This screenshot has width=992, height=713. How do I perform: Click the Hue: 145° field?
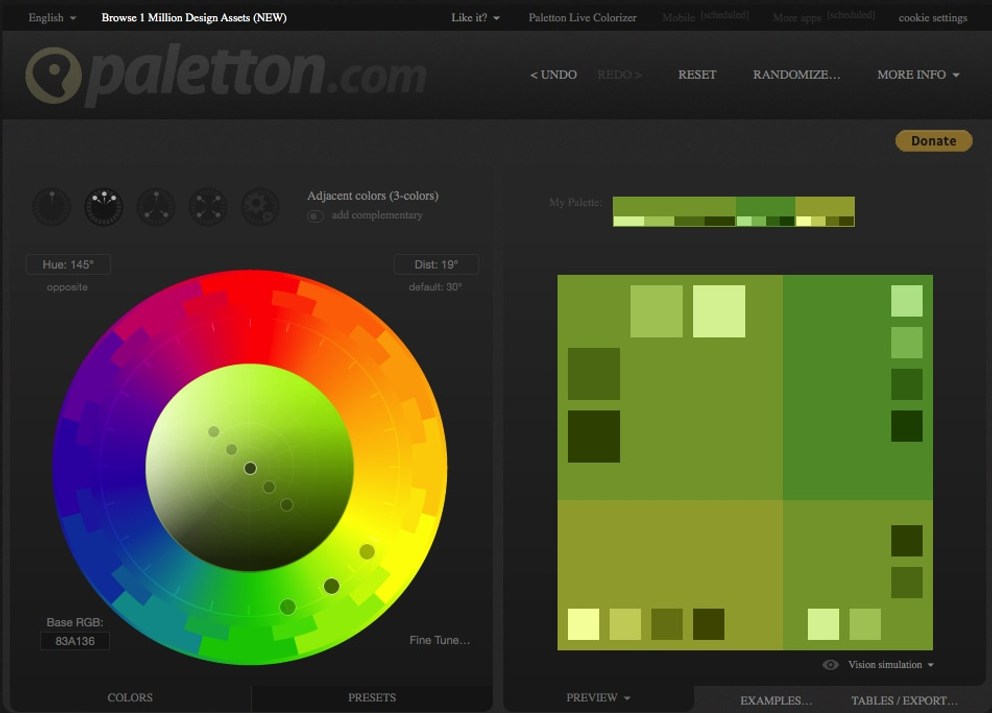coord(68,264)
